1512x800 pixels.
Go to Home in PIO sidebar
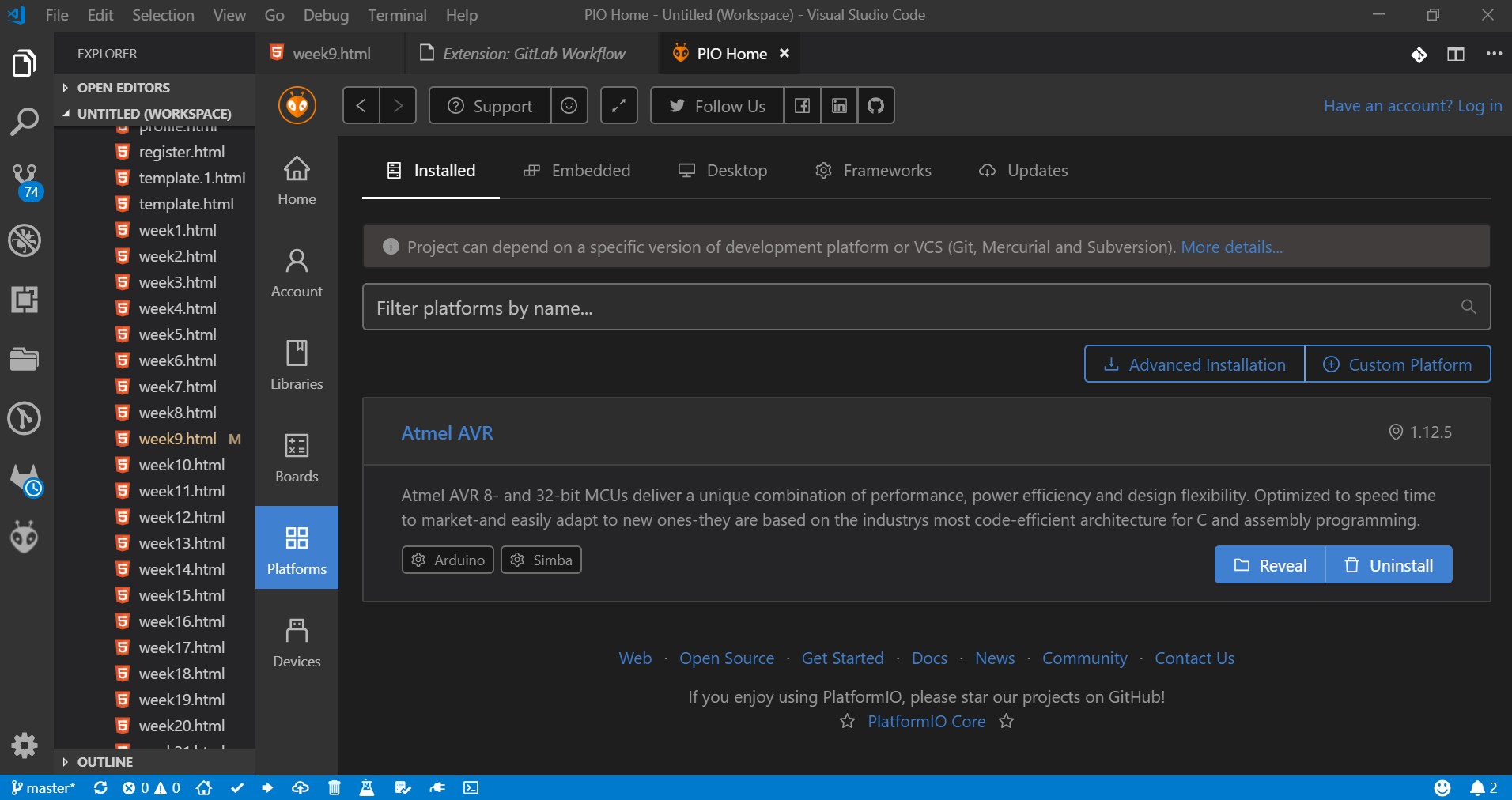(297, 181)
